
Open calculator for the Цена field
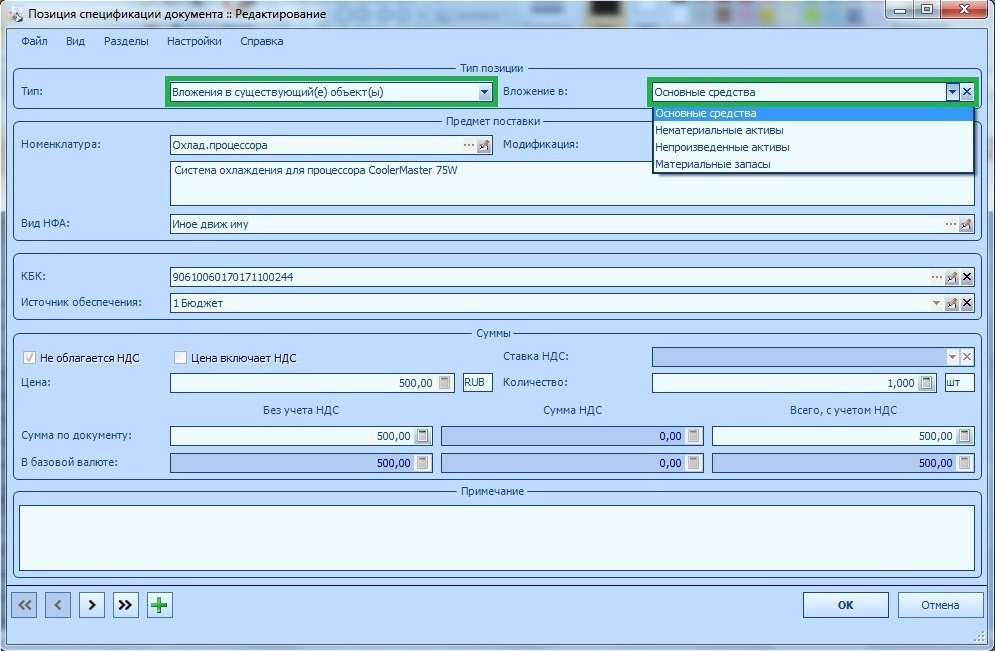point(445,383)
